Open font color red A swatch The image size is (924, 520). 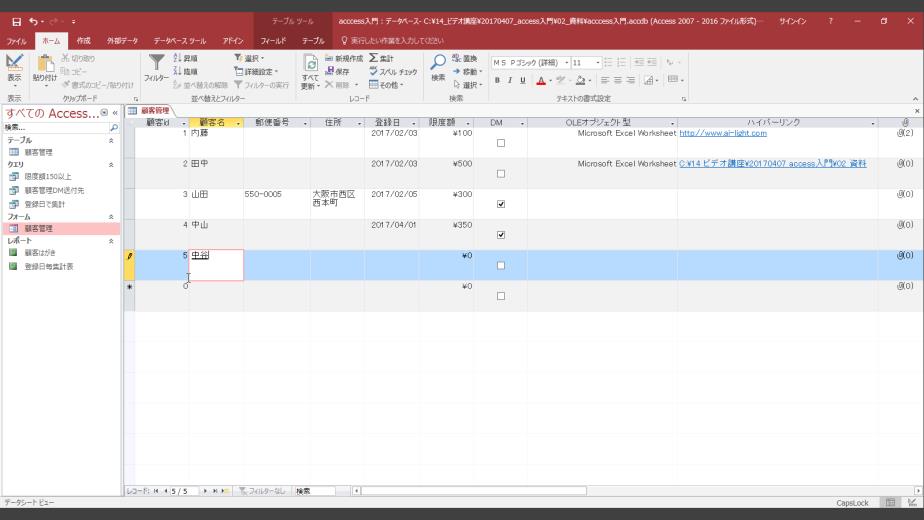pyautogui.click(x=541, y=80)
